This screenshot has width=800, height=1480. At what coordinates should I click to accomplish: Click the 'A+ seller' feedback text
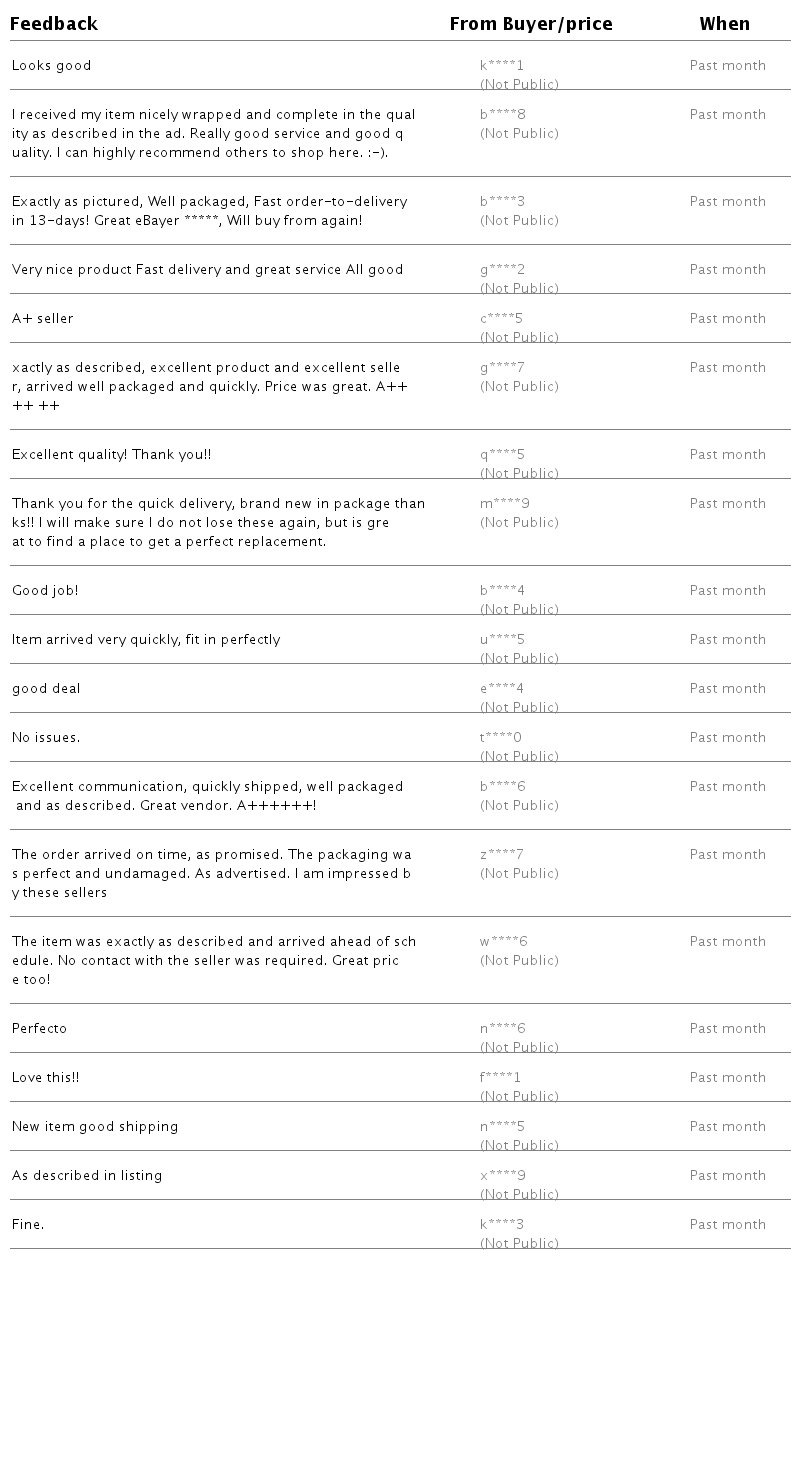click(x=43, y=319)
